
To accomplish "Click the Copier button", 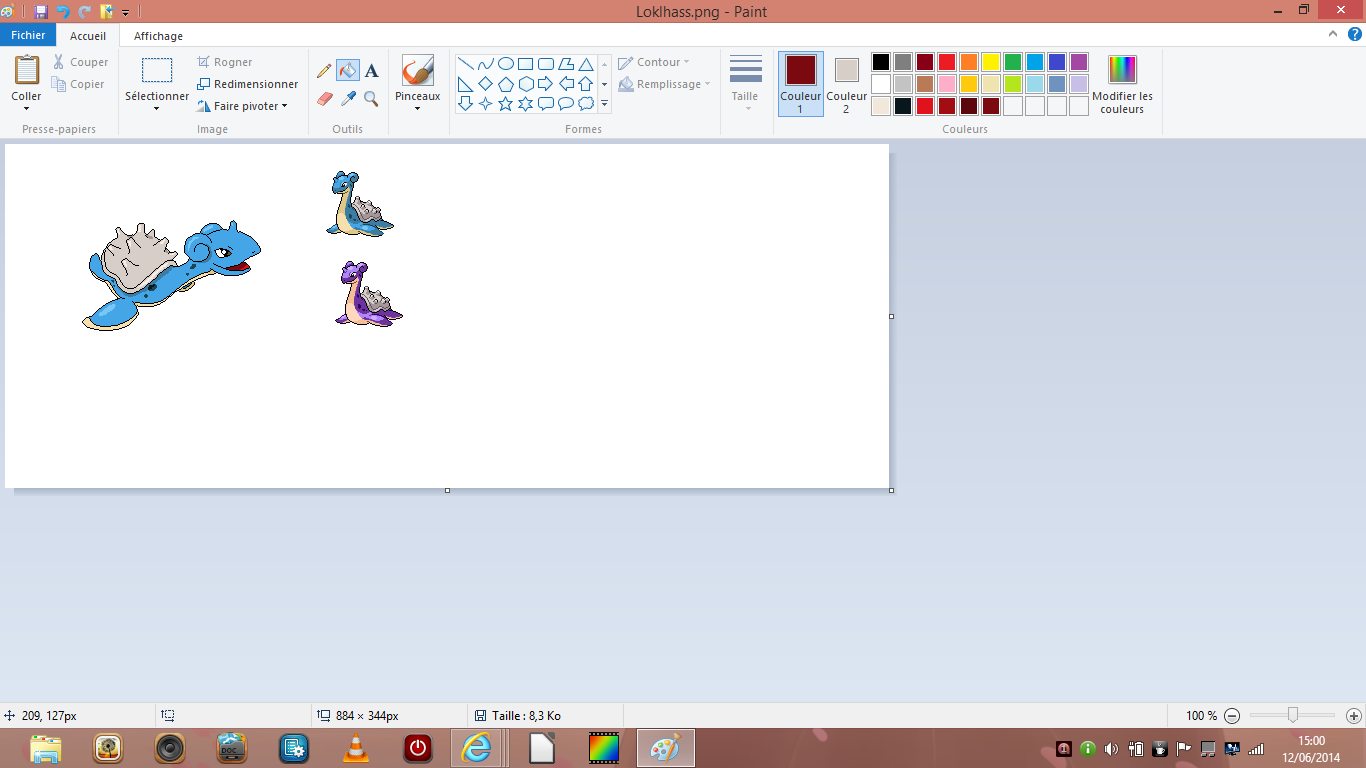I will tap(79, 84).
